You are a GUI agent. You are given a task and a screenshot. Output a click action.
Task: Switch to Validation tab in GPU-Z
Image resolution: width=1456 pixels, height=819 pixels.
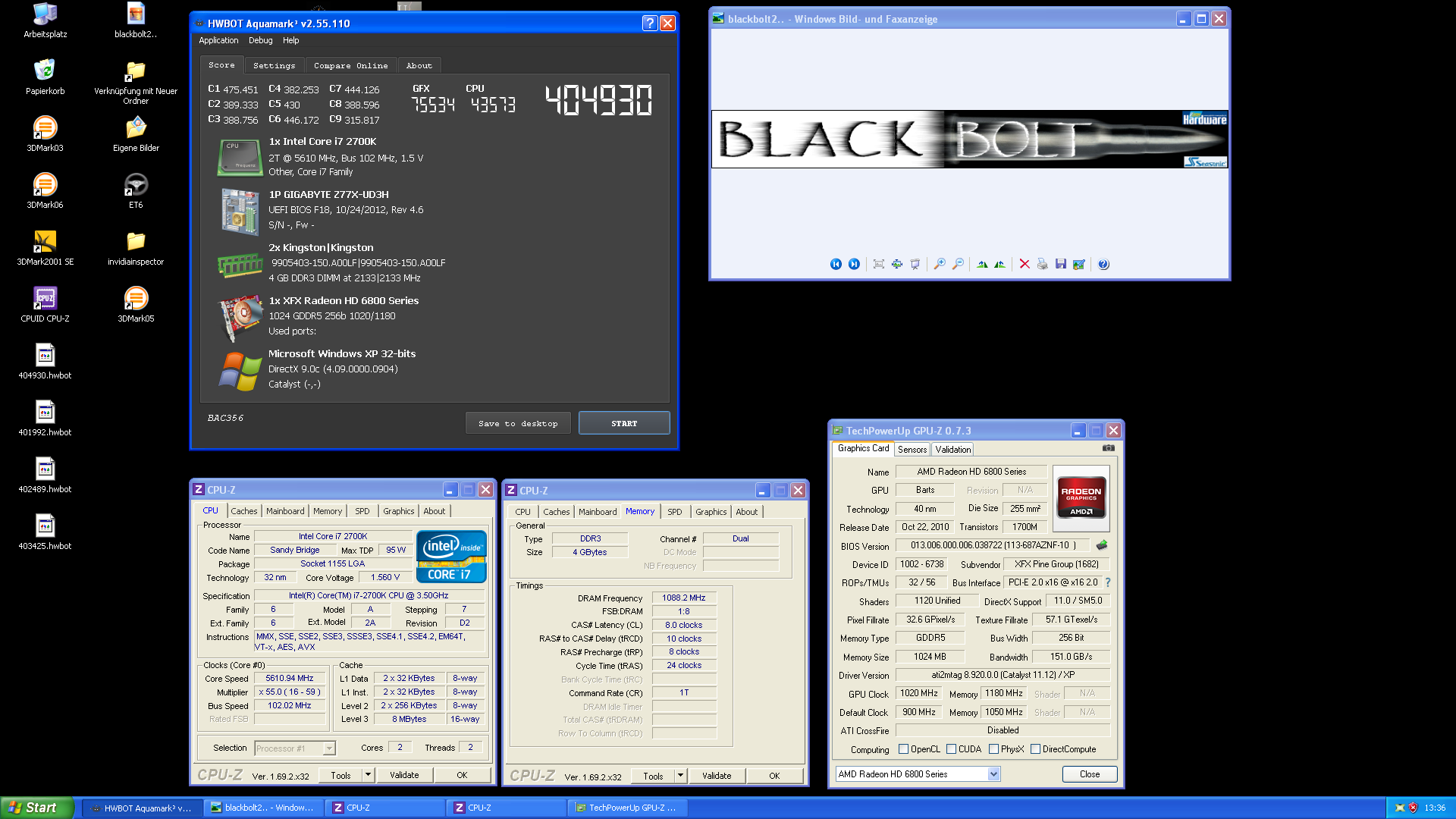(x=952, y=450)
